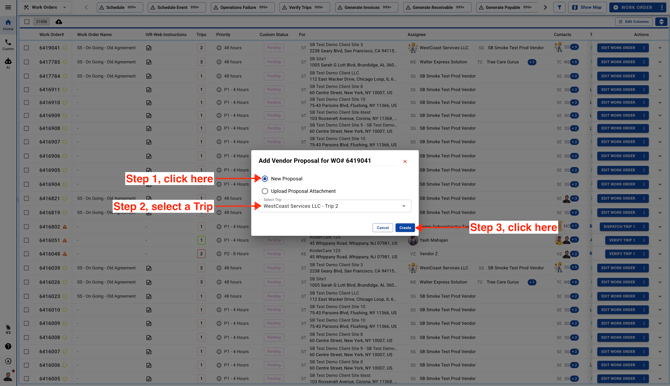The width and height of the screenshot is (670, 386).
Task: Open the Comm phone icon in sidebar
Action: 8,44
